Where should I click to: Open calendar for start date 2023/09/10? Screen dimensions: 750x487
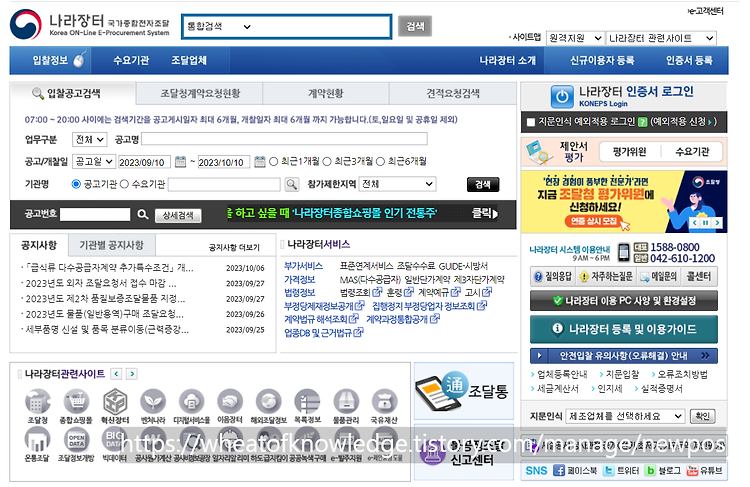pos(180,162)
